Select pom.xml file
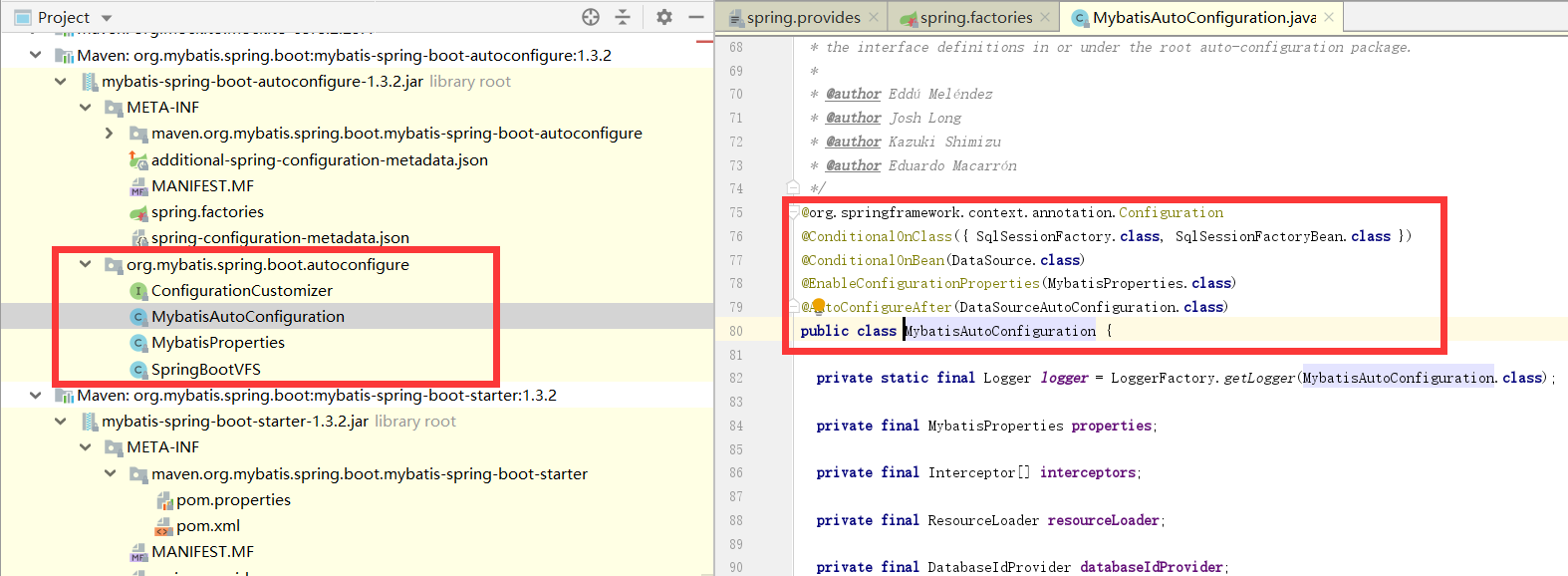 [x=208, y=525]
